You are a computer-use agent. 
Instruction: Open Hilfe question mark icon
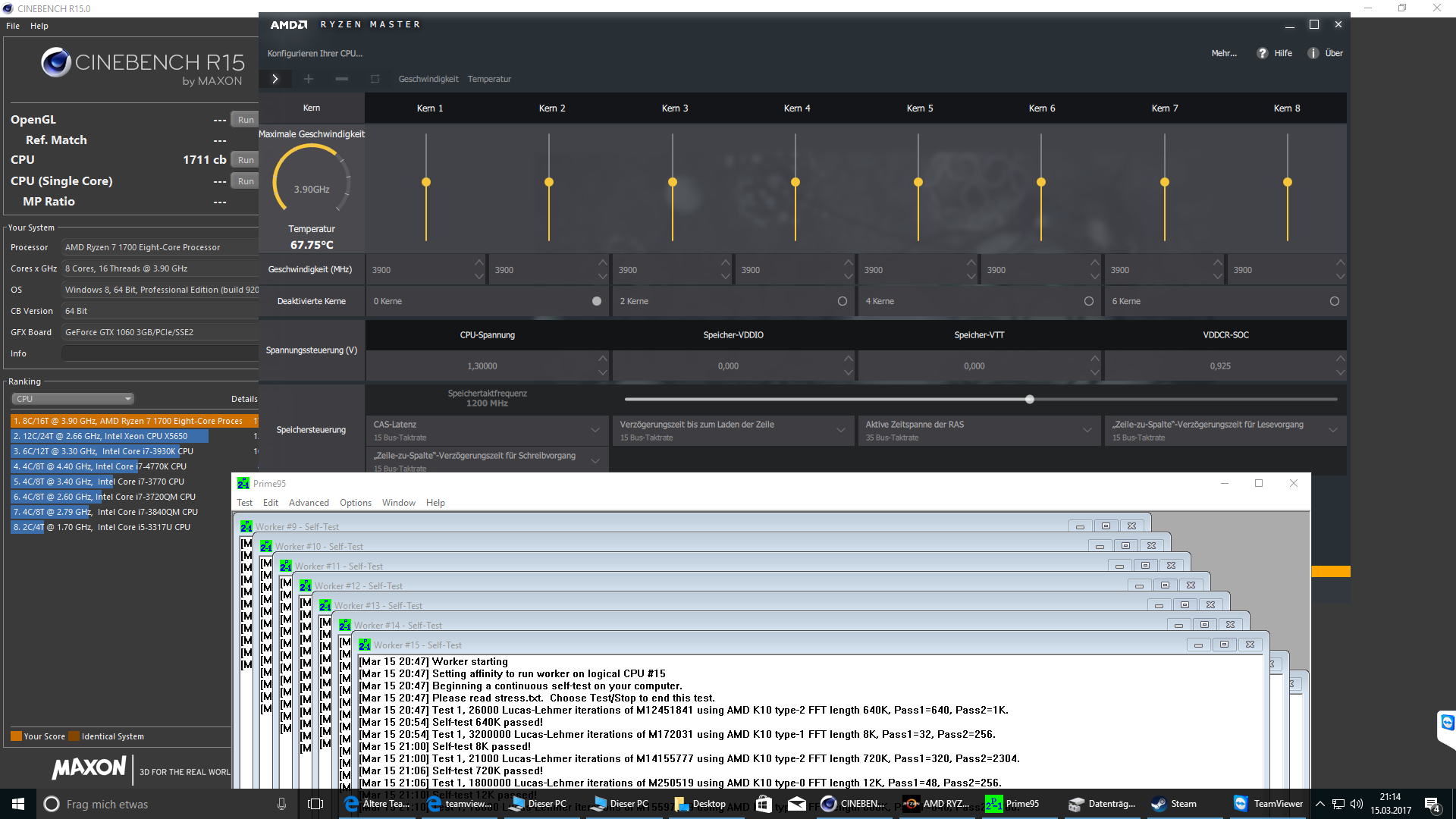(1262, 53)
